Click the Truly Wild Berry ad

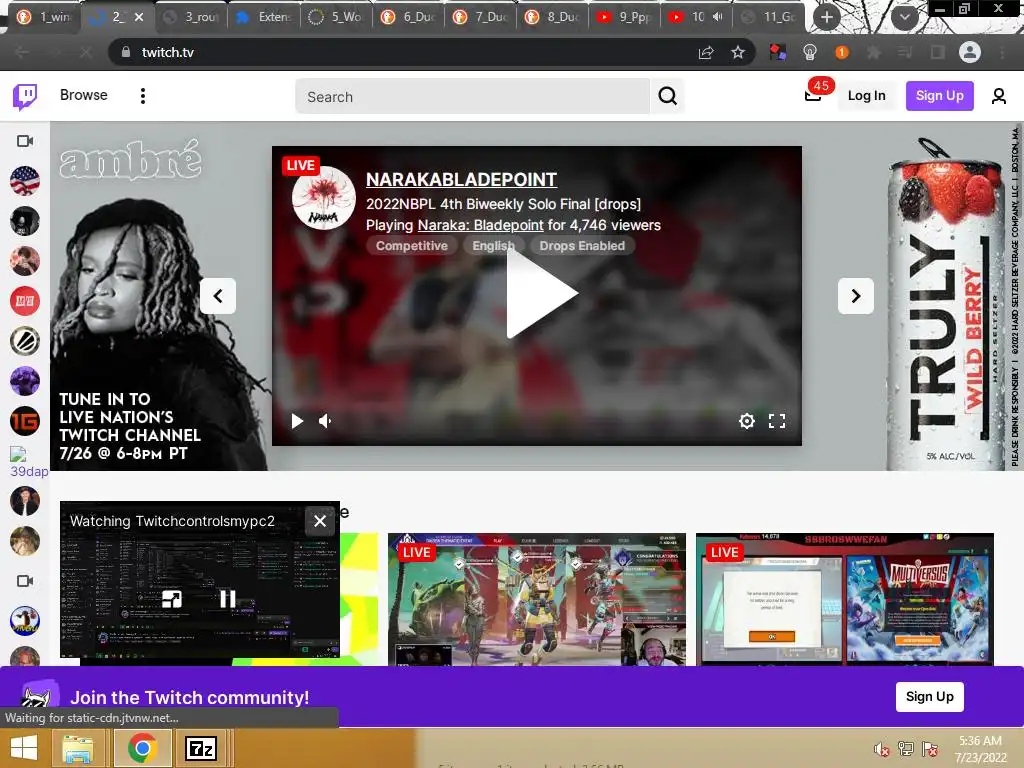pos(947,304)
